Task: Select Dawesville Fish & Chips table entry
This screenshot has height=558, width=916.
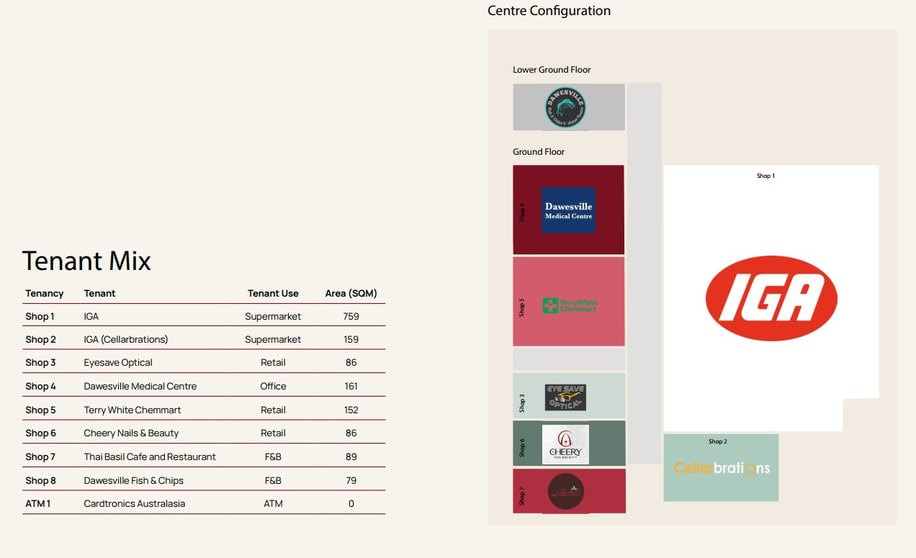Action: [133, 480]
